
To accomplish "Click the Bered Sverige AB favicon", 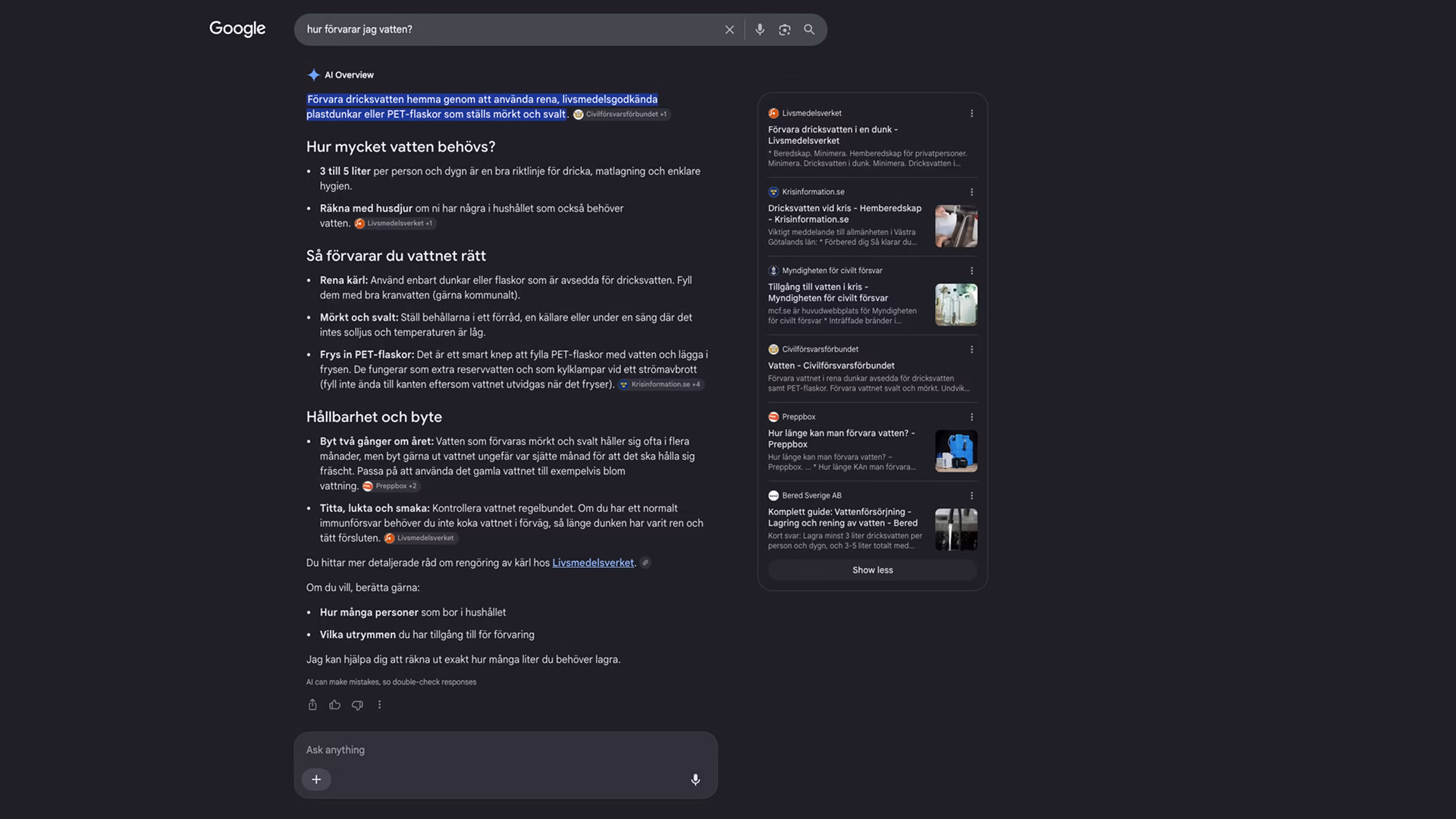I will [x=773, y=496].
